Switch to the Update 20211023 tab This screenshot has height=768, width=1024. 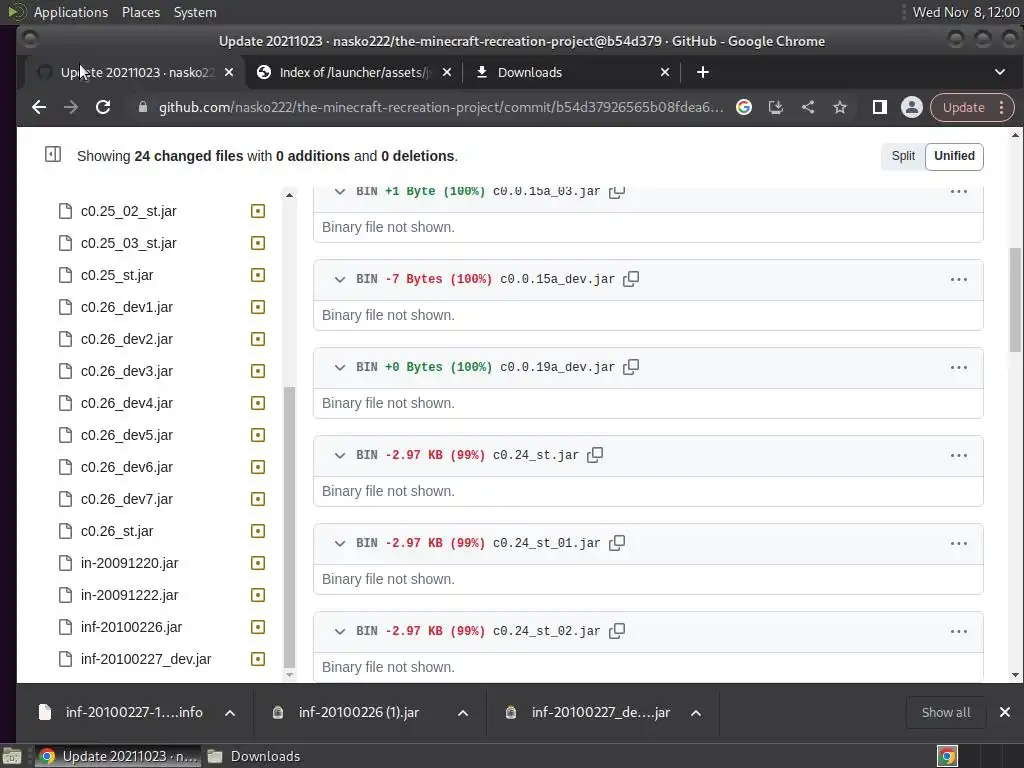click(x=136, y=72)
